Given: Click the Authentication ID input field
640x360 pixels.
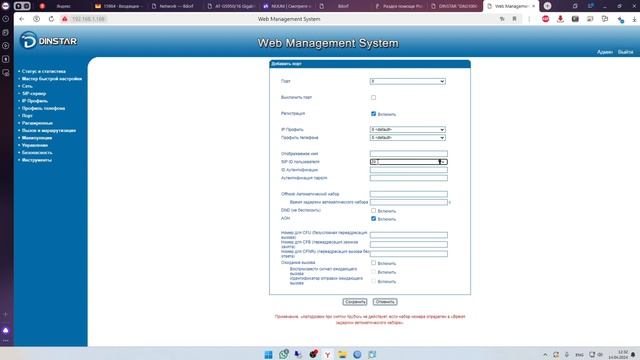Looking at the screenshot, I should [x=409, y=170].
